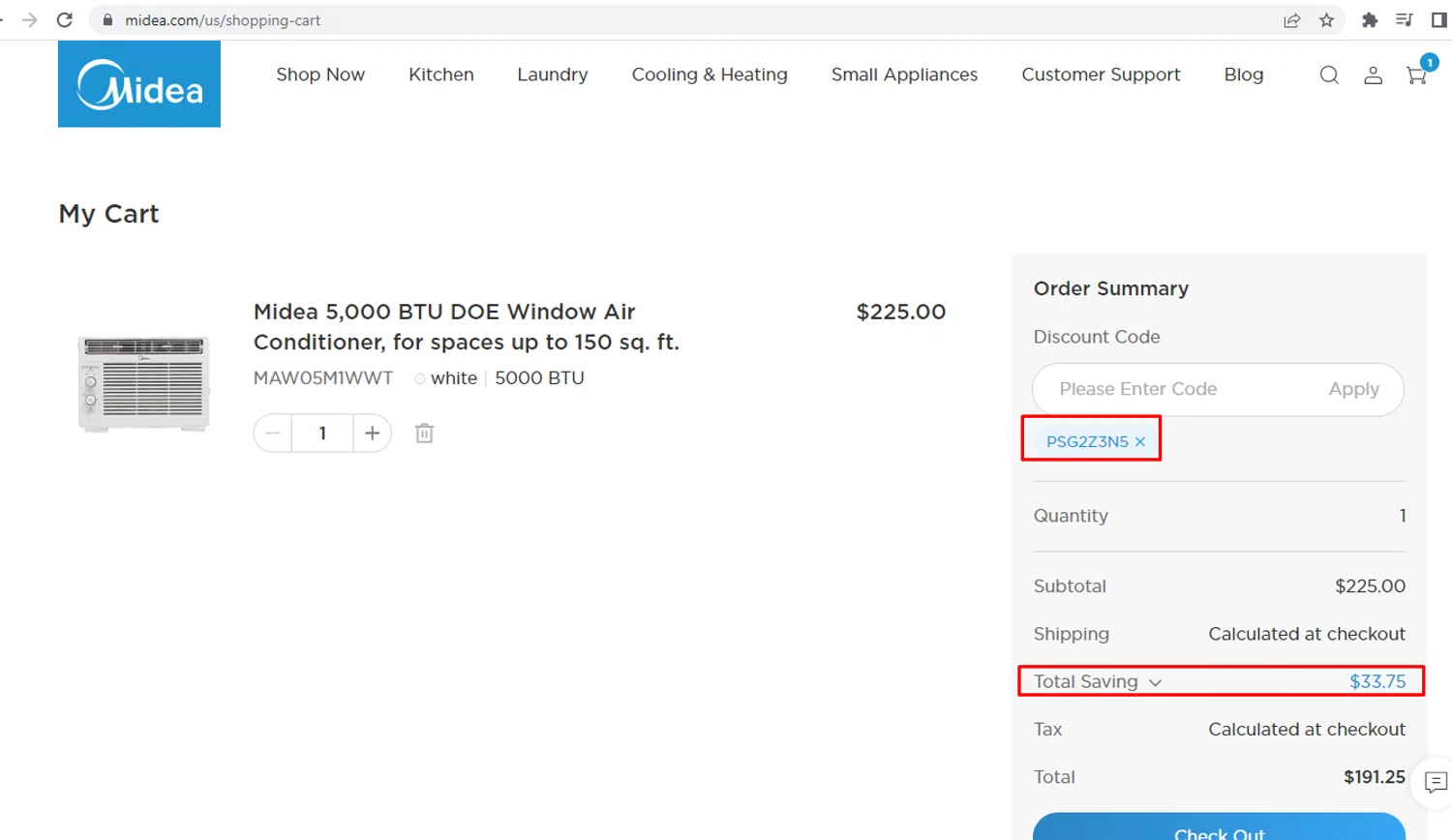Open the site search icon
1452x840 pixels.
coord(1329,75)
